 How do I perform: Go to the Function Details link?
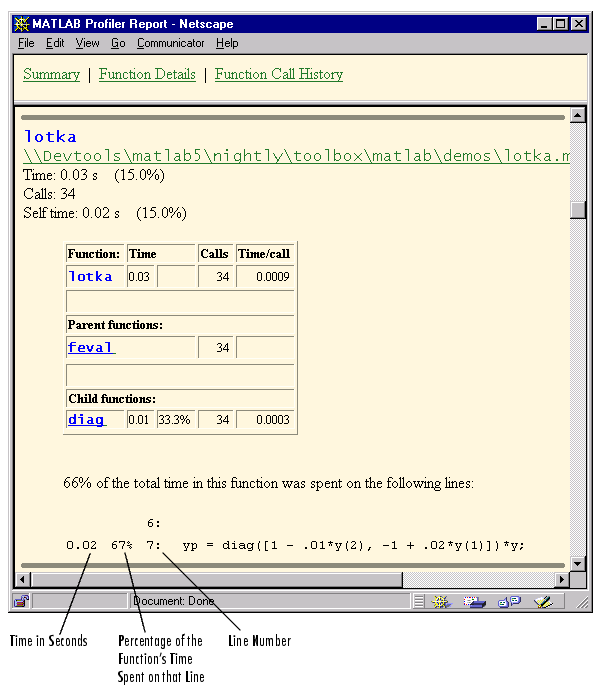click(147, 74)
